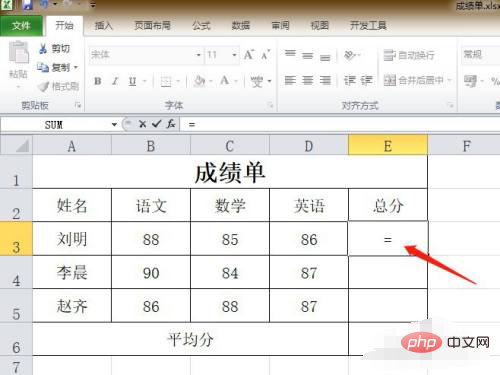Open the font name dropdown arrow

pos(198,55)
